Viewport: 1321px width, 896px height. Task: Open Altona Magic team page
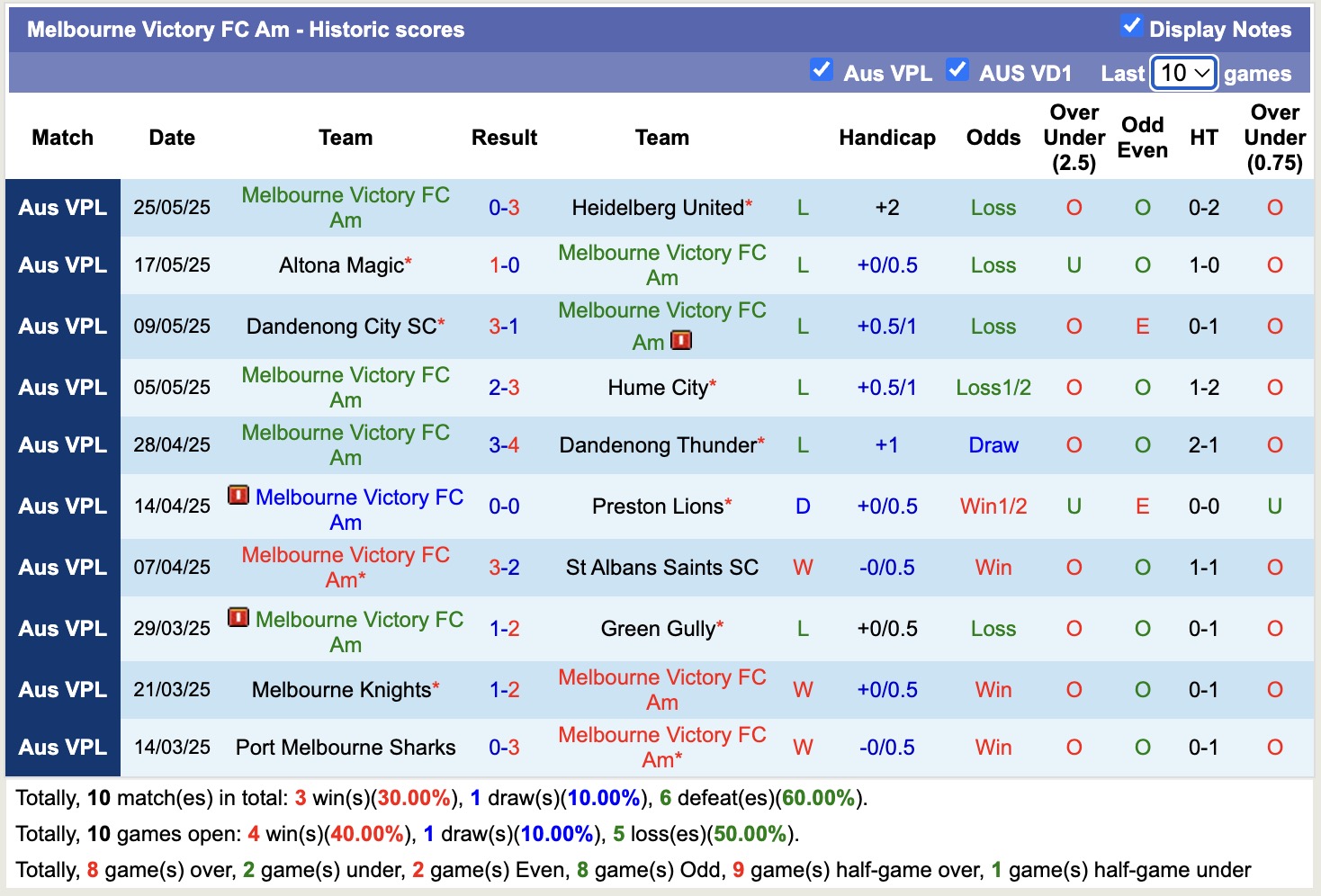[339, 265]
